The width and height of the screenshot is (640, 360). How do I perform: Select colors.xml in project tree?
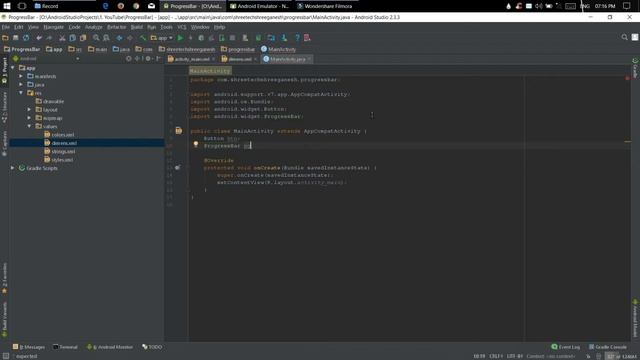[59, 135]
